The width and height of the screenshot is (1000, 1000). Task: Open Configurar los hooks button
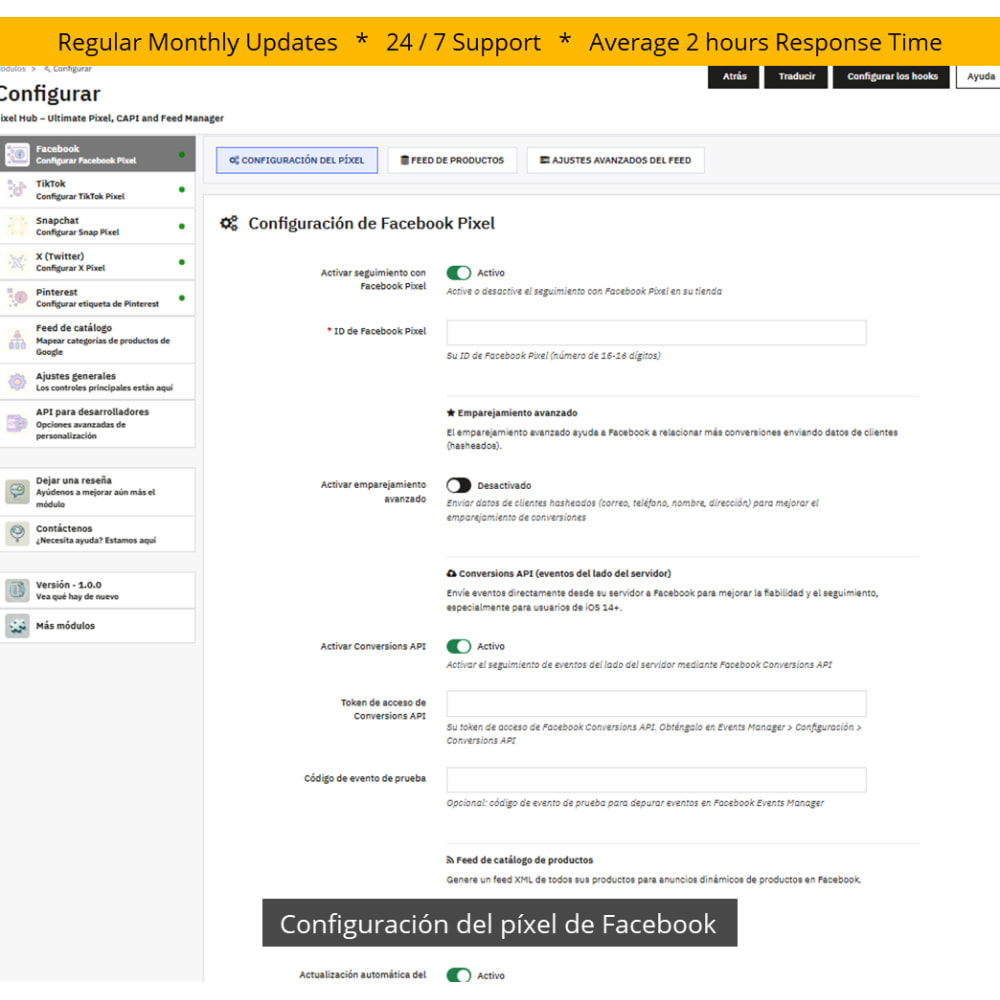click(892, 77)
